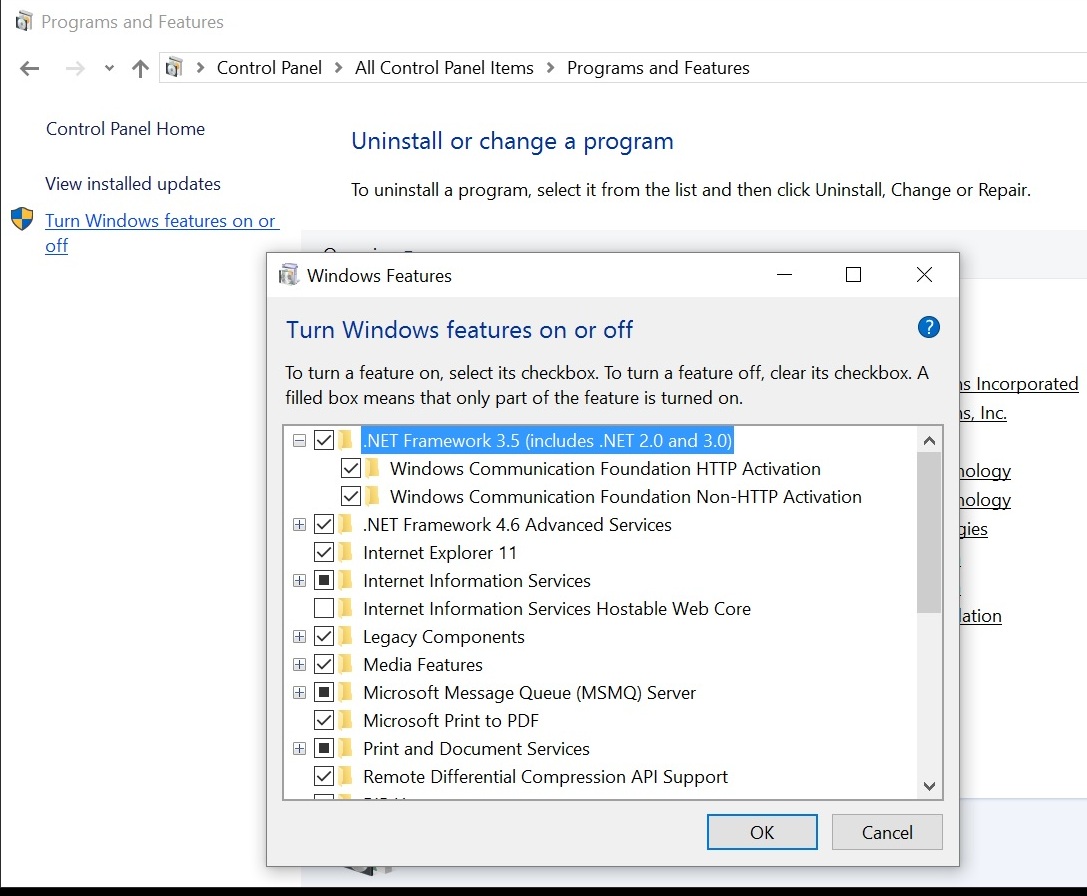
Task: Enable Internet Information Services Hostable Web Core
Action: [x=324, y=608]
